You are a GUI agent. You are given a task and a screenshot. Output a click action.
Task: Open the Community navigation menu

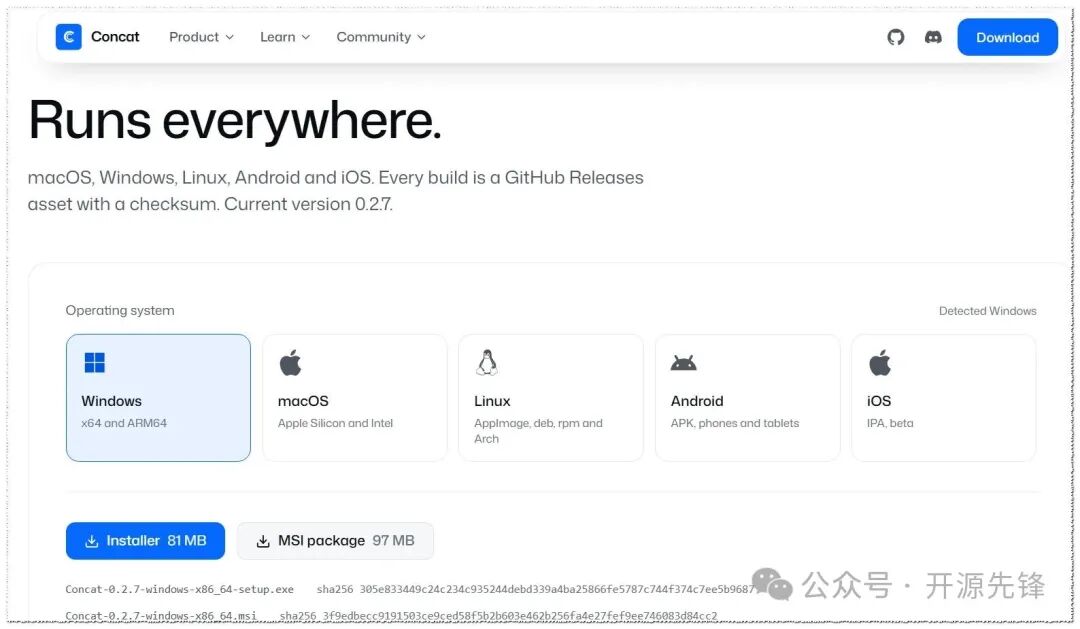pos(381,37)
